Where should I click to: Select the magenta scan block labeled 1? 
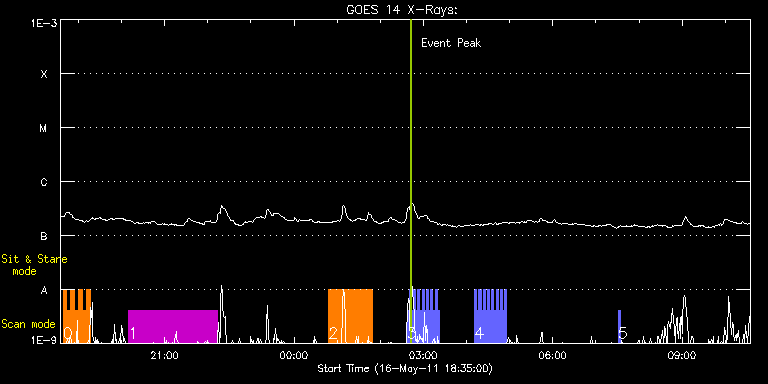(x=173, y=326)
